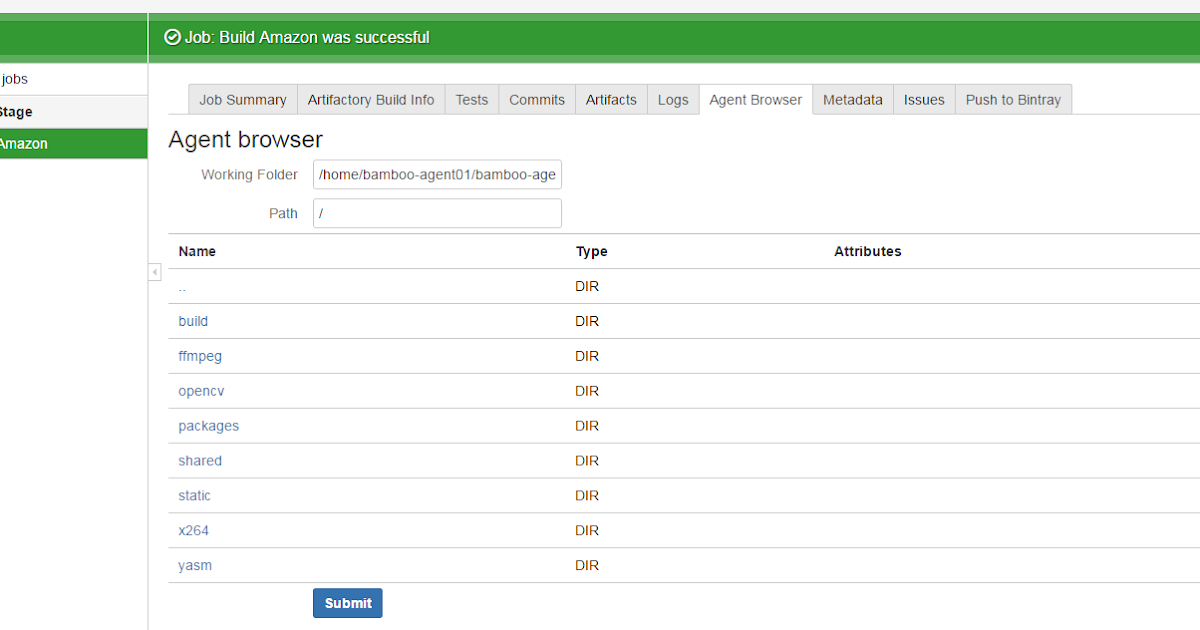Viewport: 1200px width, 630px height.
Task: Click the Working Folder input field
Action: [x=437, y=174]
